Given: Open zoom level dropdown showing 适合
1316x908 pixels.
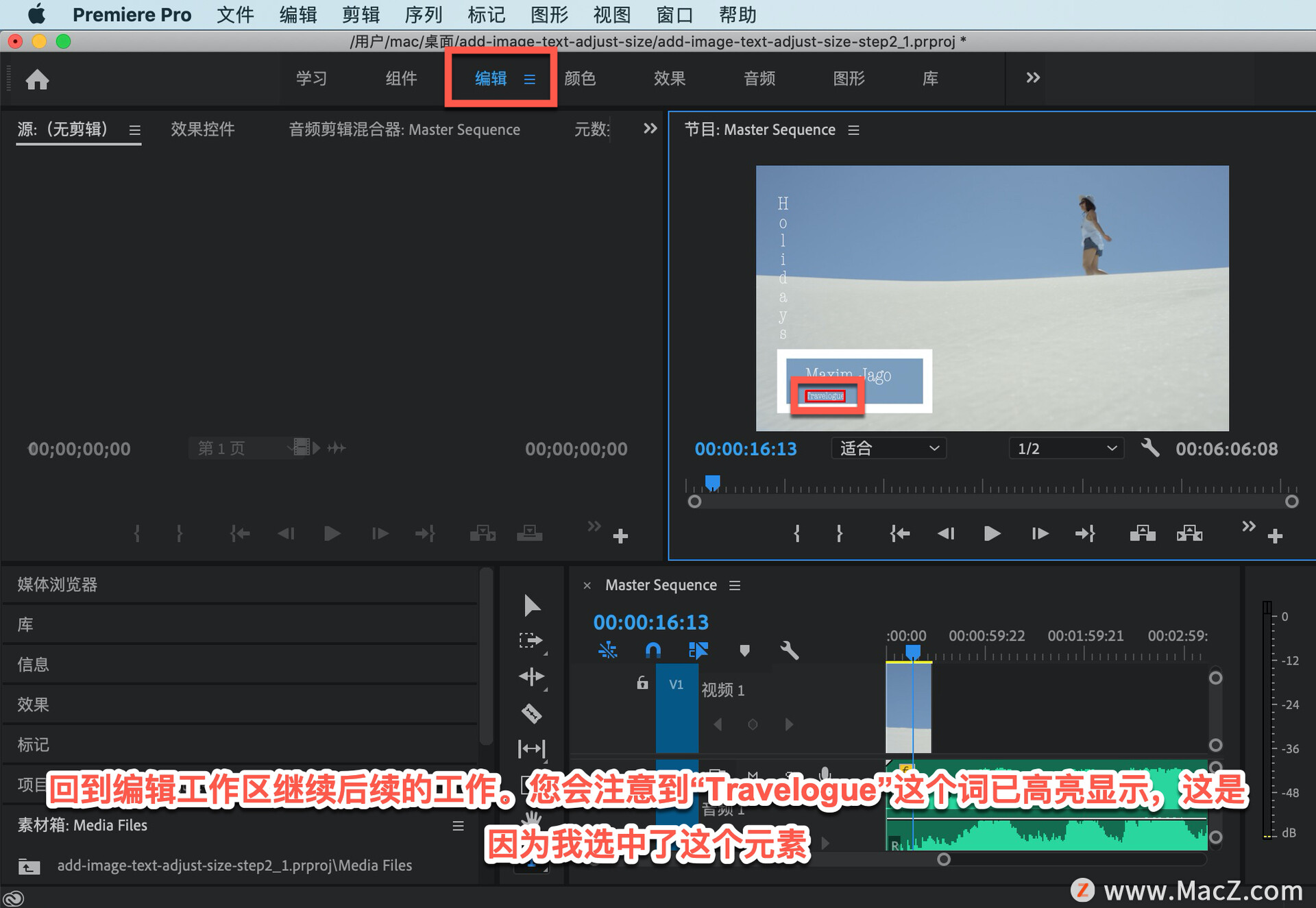Looking at the screenshot, I should click(x=888, y=448).
